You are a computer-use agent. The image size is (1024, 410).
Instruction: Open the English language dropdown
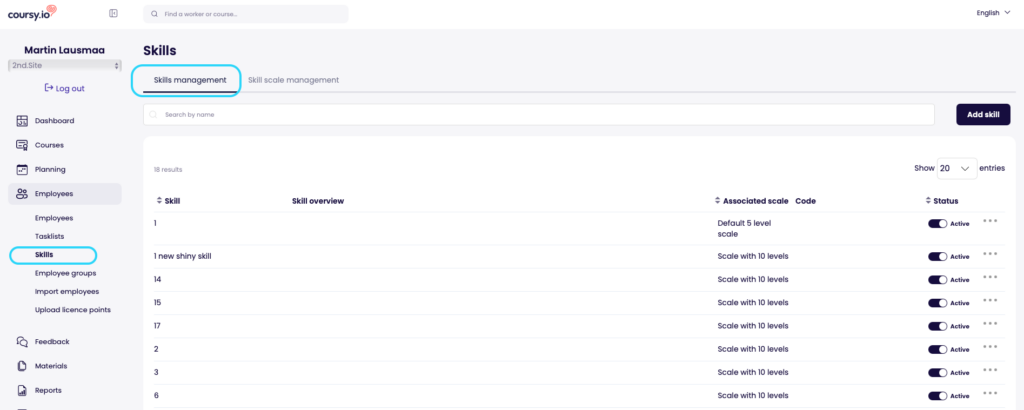point(993,13)
